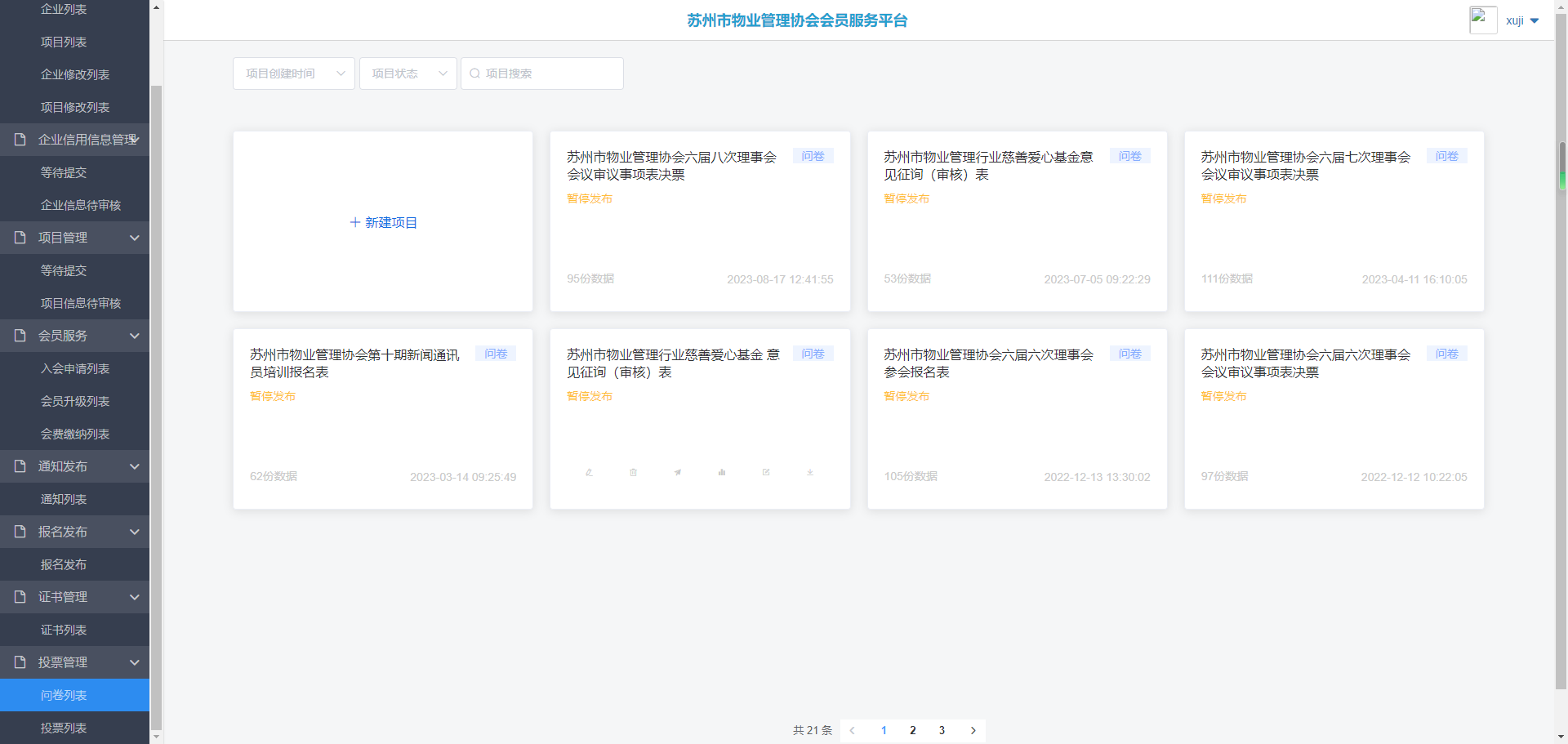
Task: Click the pencil edit icon on the hovered card
Action: [x=589, y=472]
